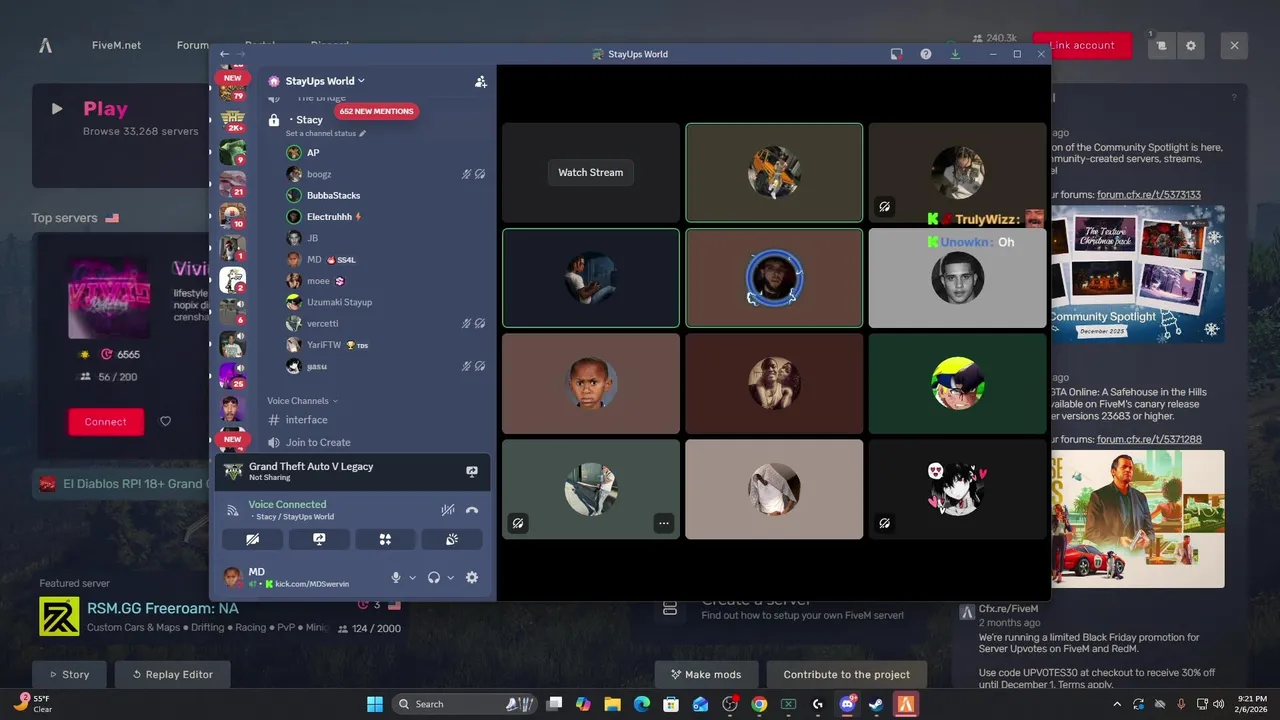The width and height of the screenshot is (1280, 720).
Task: Click the Play card in FiveM
Action: coord(121,135)
